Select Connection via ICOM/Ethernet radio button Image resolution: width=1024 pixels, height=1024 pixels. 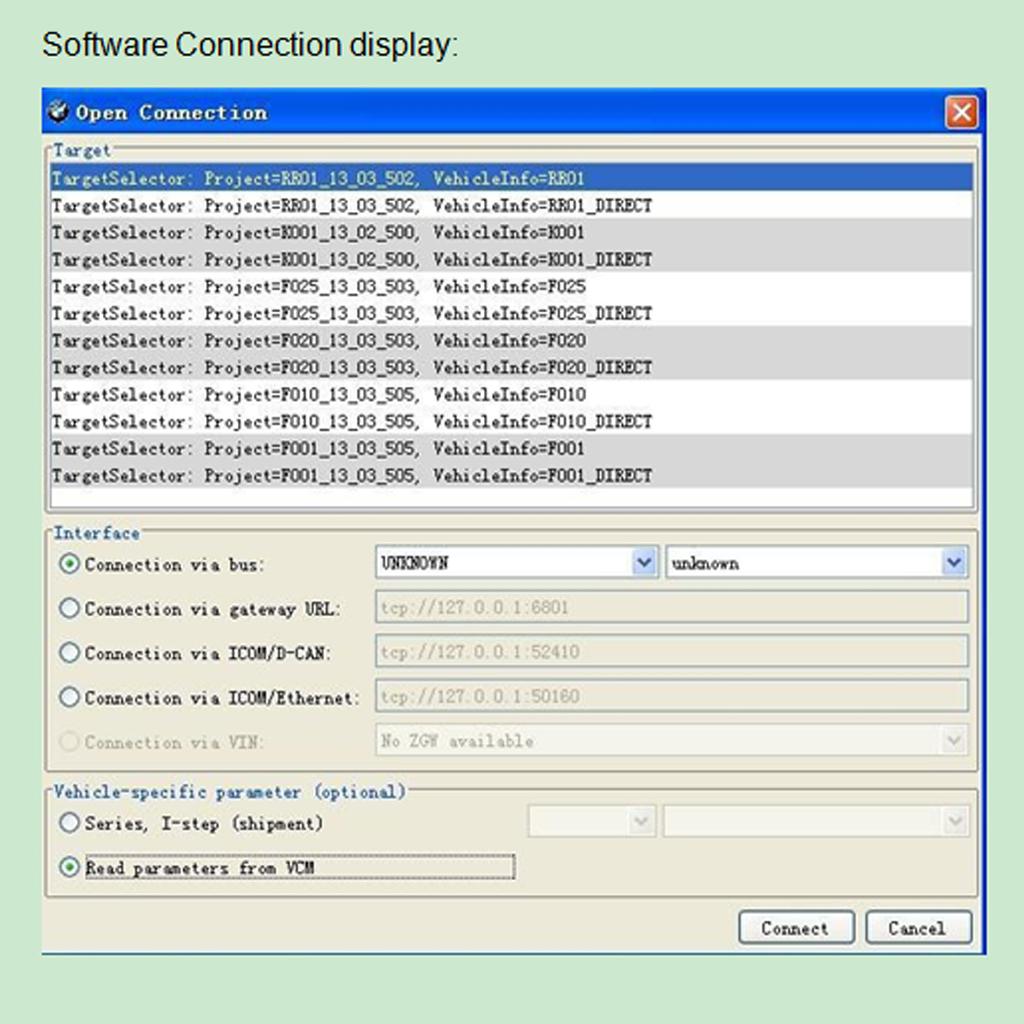[70, 697]
